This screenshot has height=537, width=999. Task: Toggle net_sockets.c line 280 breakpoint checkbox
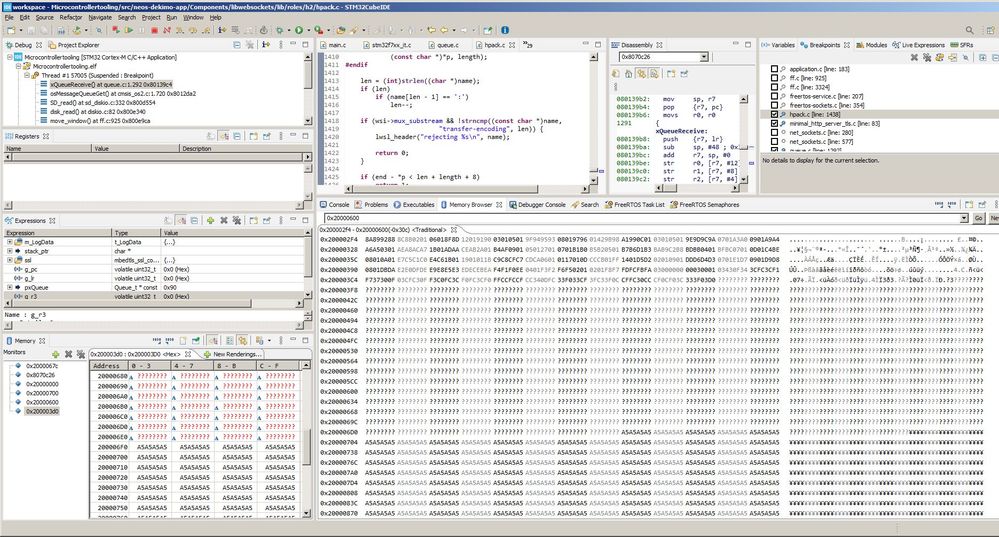(775, 132)
